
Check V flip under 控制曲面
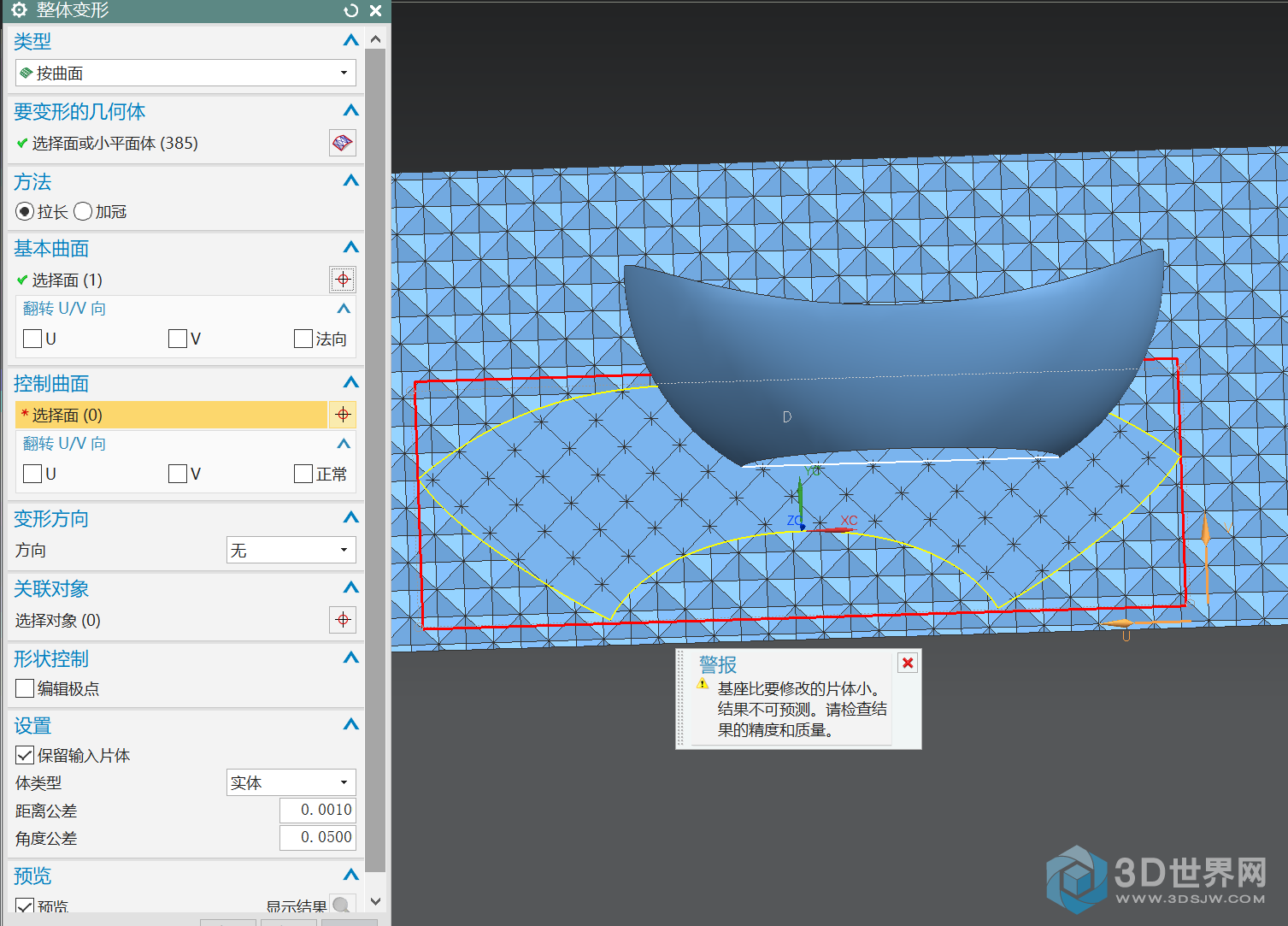[x=178, y=474]
